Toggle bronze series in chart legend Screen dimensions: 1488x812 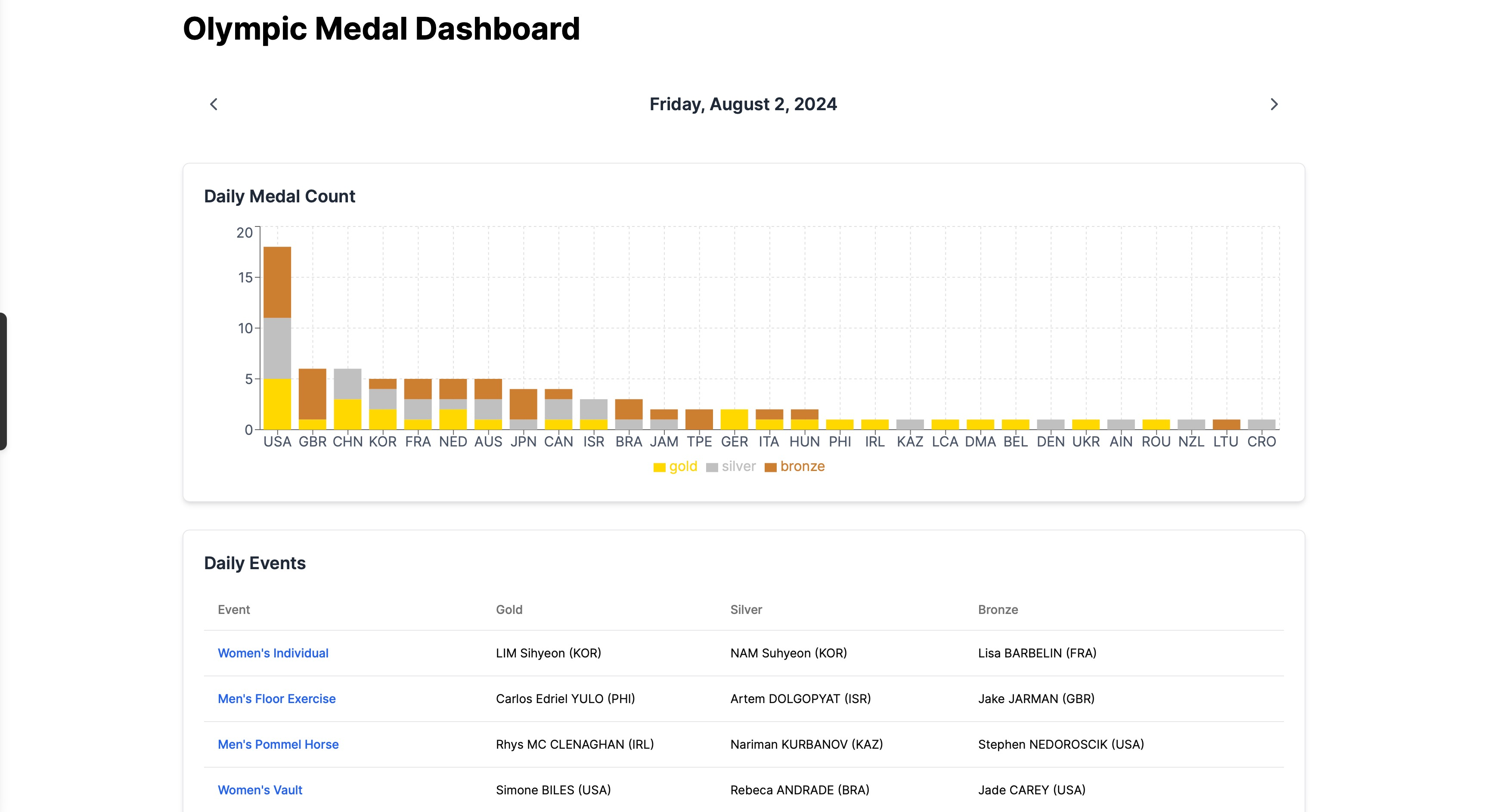(802, 467)
